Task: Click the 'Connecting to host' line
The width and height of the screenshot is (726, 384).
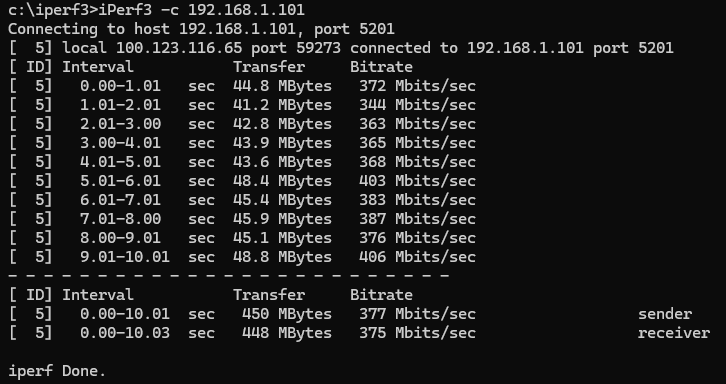Action: [201, 29]
